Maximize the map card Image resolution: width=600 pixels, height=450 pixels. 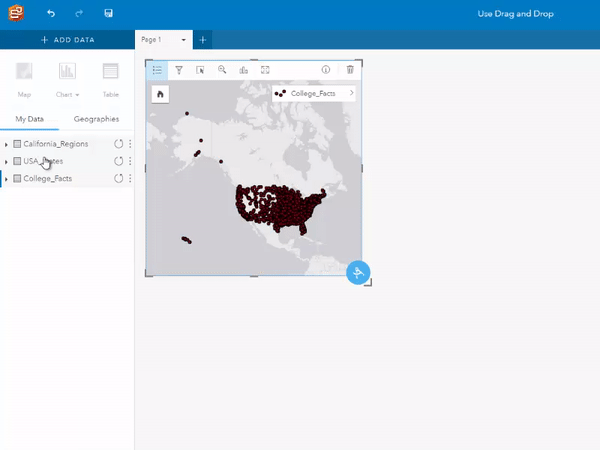click(x=265, y=70)
